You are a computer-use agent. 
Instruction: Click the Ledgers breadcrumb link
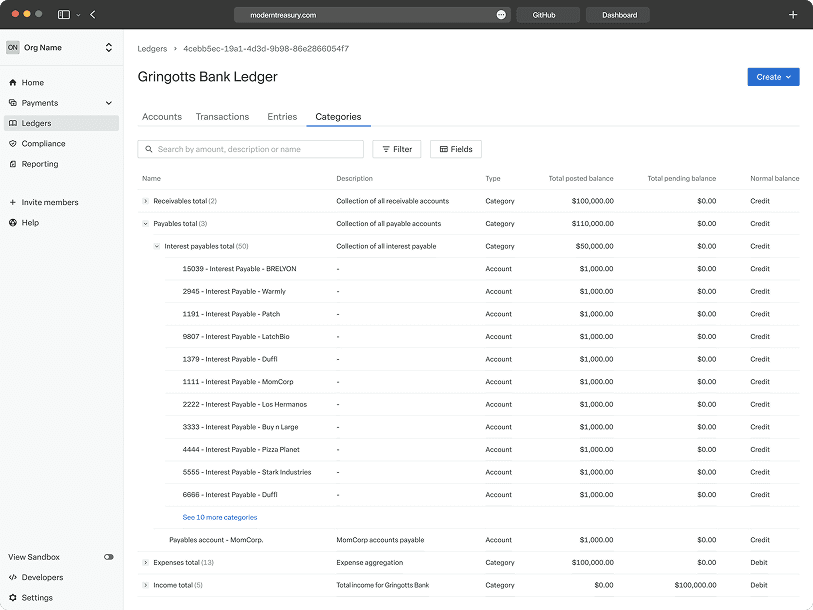pos(152,49)
